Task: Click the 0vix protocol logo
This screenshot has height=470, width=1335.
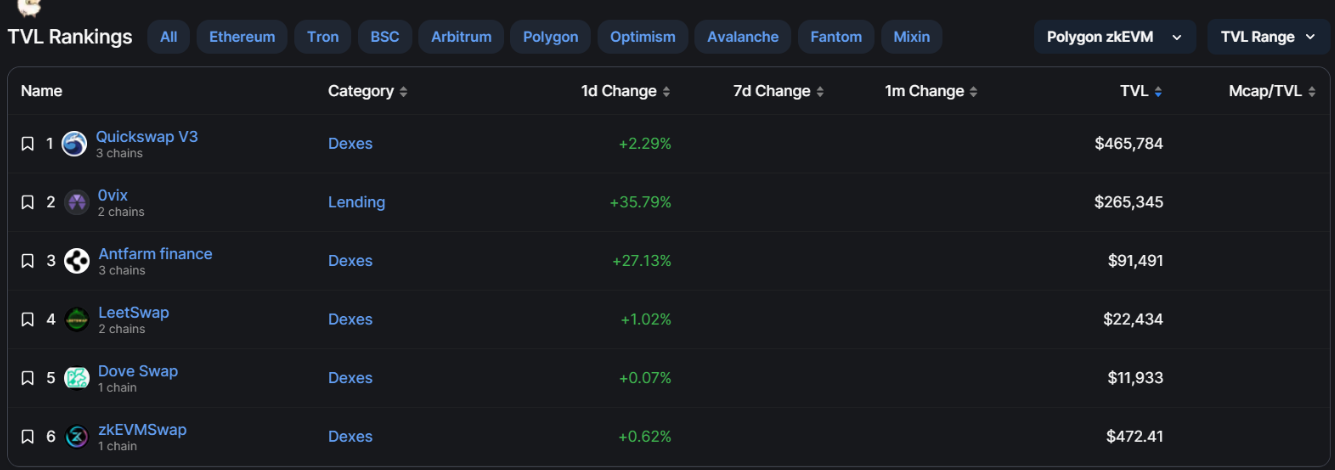Action: 77,202
